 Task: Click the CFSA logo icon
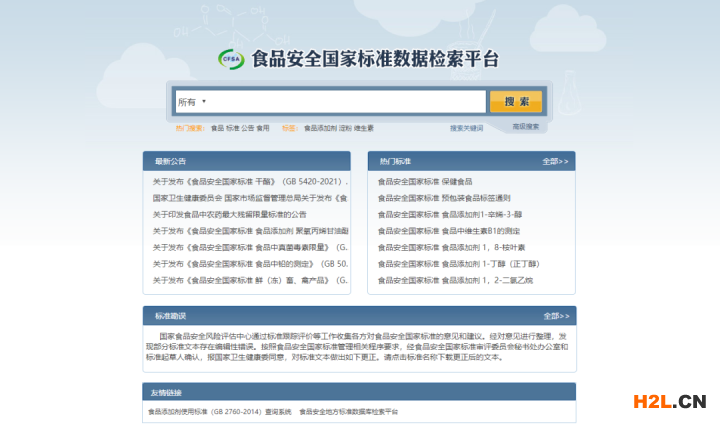[231, 59]
